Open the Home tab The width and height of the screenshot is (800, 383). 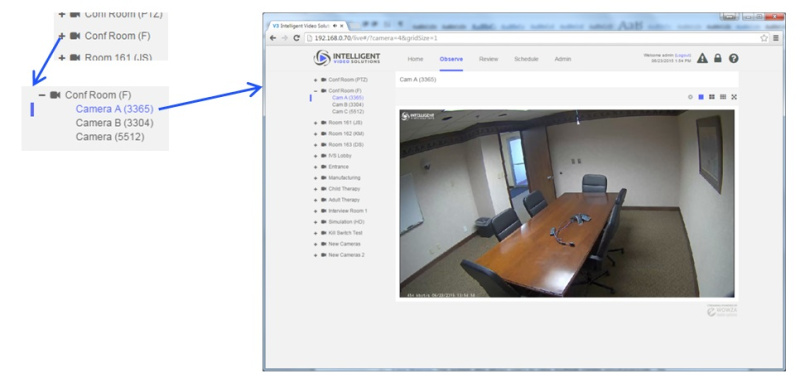tap(415, 59)
